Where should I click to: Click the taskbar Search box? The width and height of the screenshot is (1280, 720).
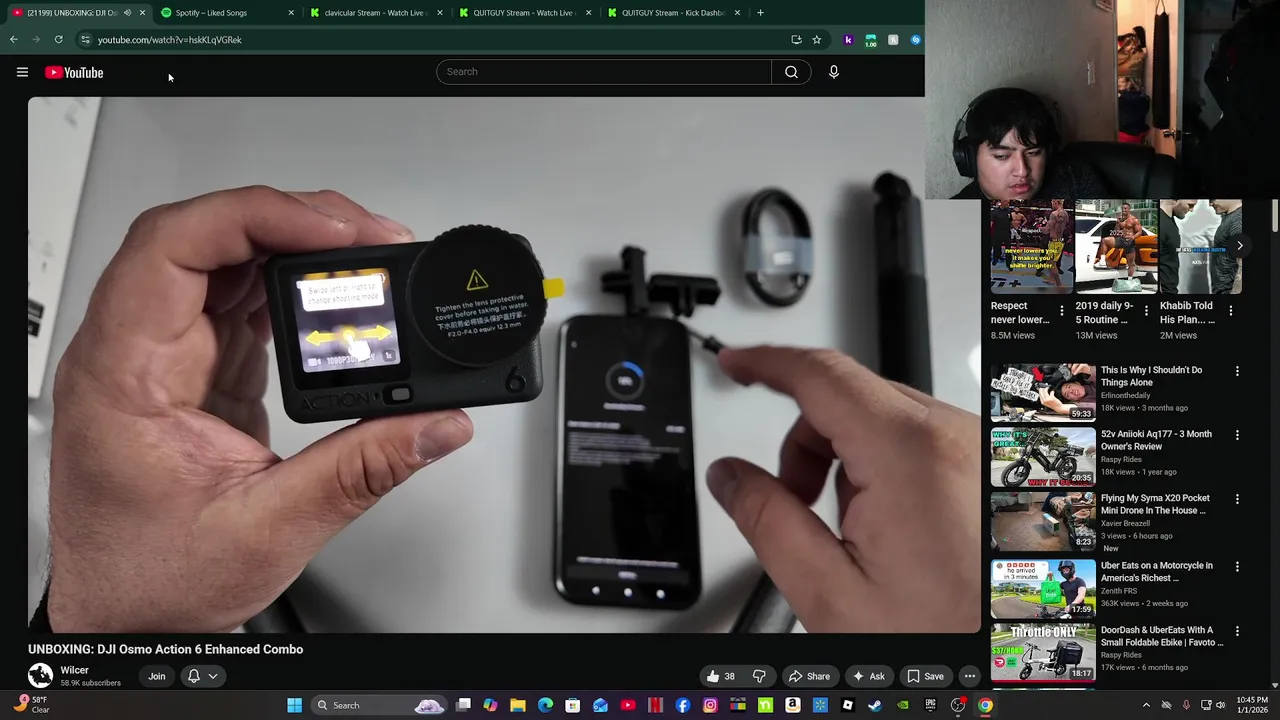pos(379,705)
